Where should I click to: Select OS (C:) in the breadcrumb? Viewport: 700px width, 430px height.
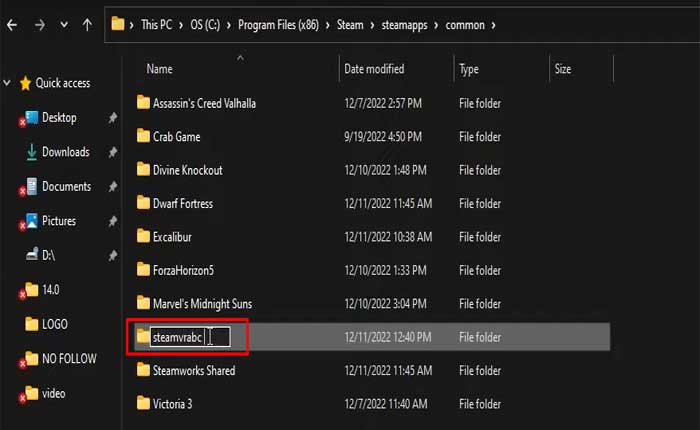pyautogui.click(x=205, y=25)
